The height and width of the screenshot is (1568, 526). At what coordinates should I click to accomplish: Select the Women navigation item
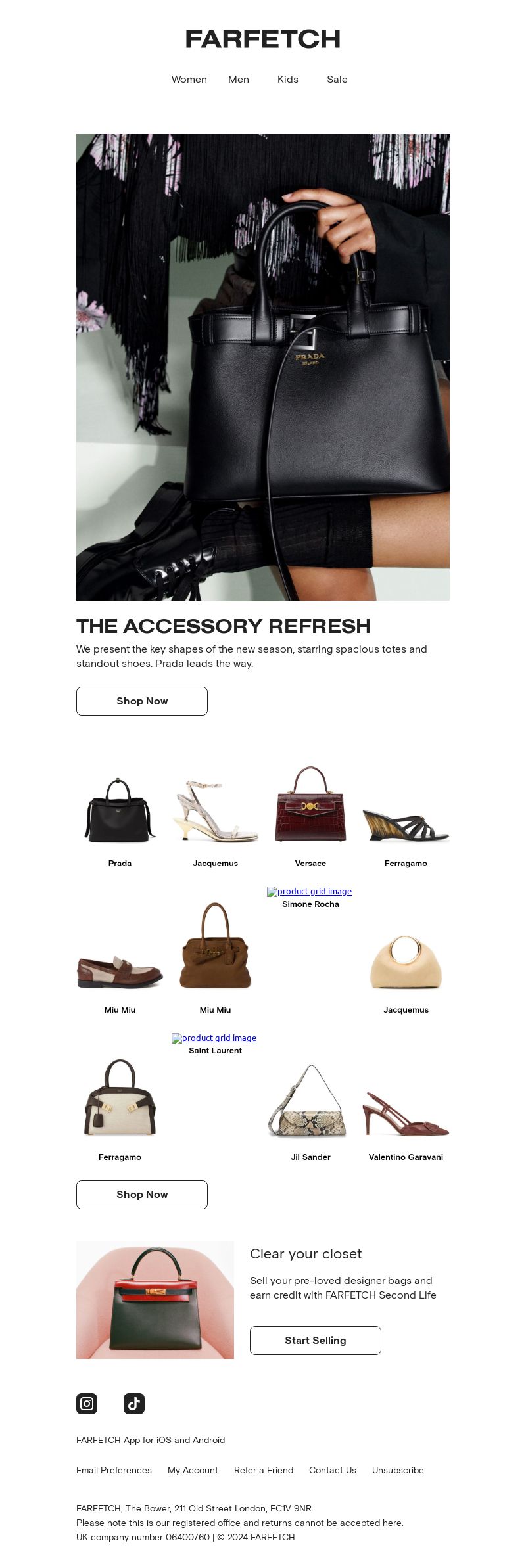click(x=189, y=80)
